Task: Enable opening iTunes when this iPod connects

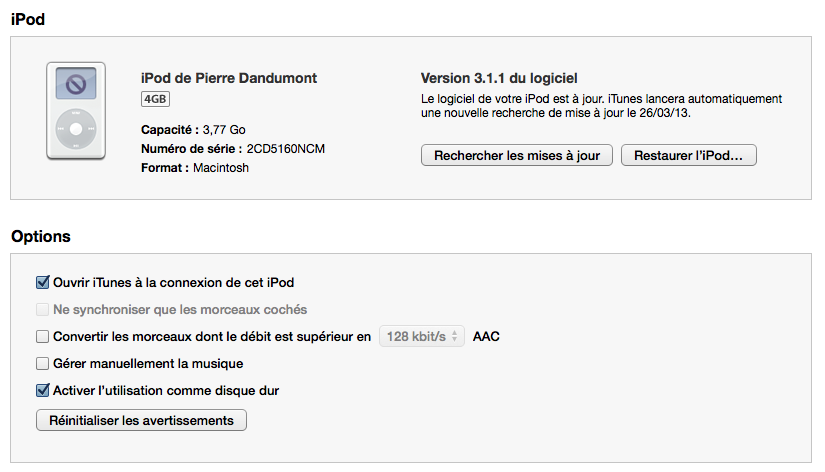Action: [x=42, y=283]
